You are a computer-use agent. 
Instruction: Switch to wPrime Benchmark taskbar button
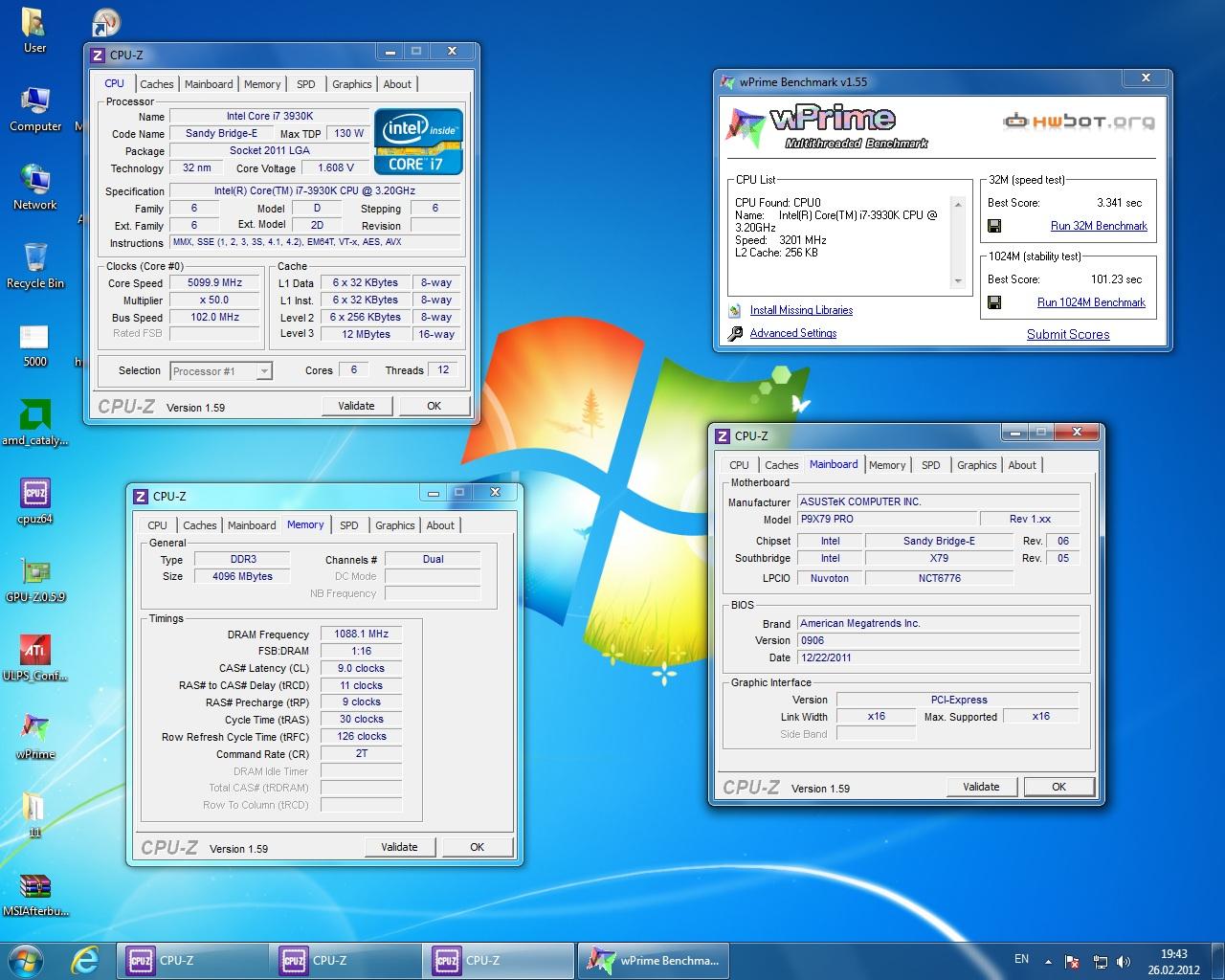point(655,960)
